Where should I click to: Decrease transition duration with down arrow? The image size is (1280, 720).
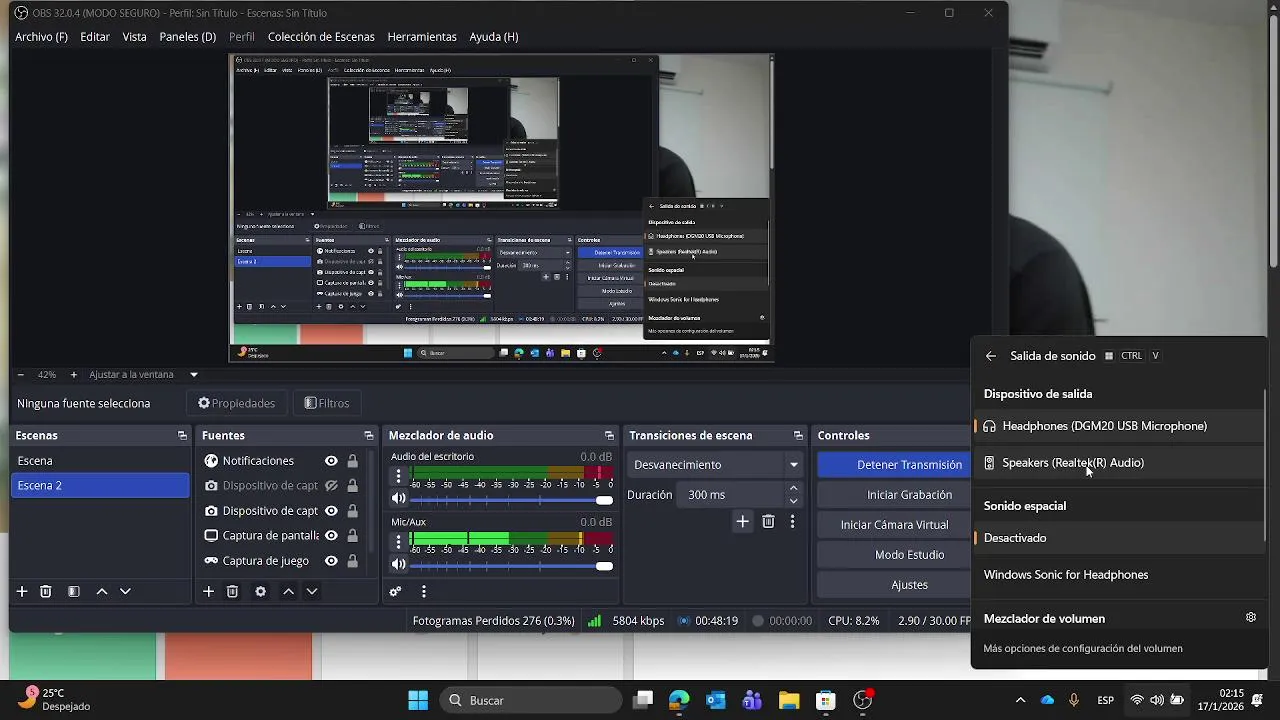point(793,501)
